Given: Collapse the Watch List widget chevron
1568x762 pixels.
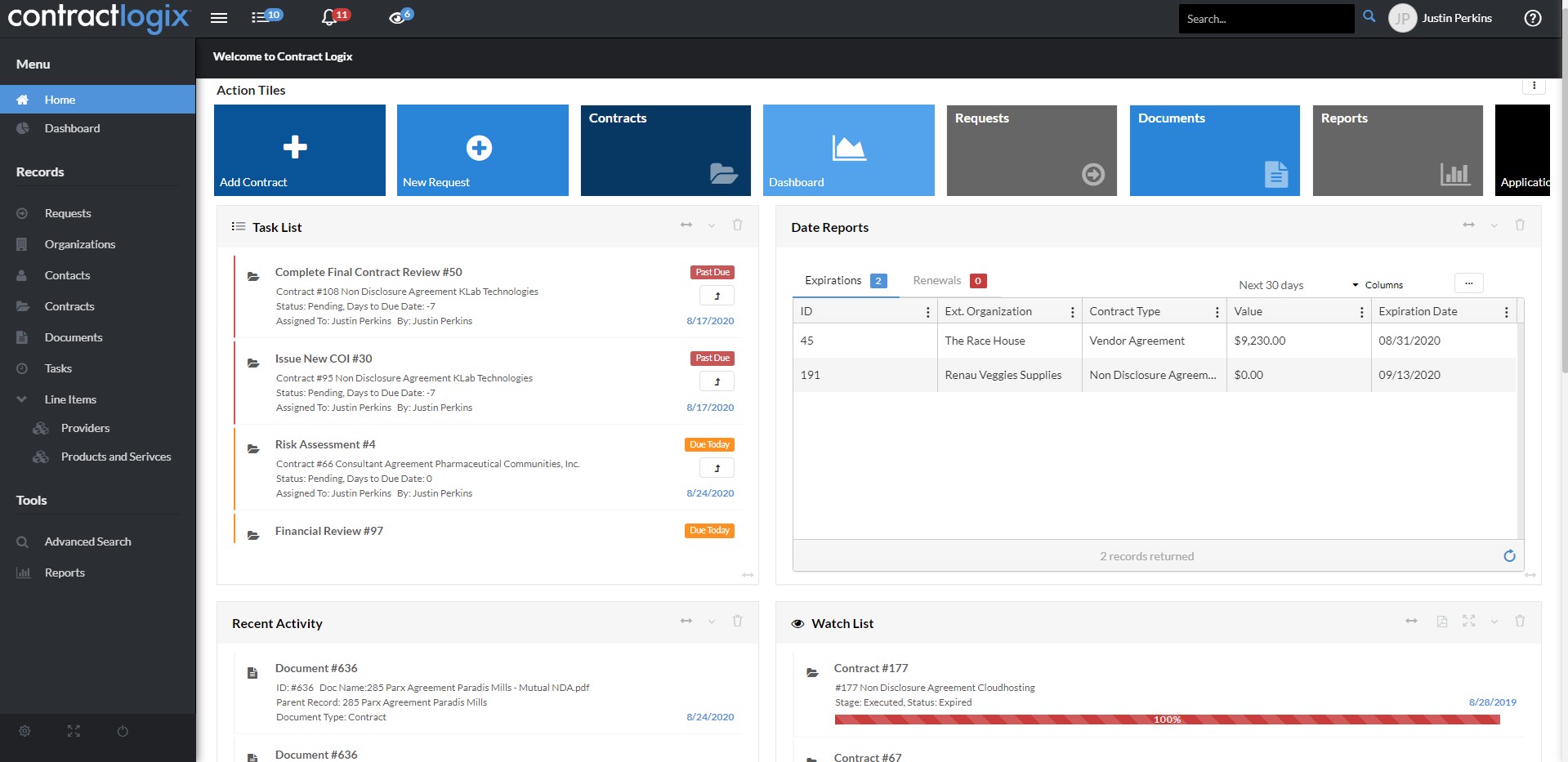Looking at the screenshot, I should point(1494,622).
